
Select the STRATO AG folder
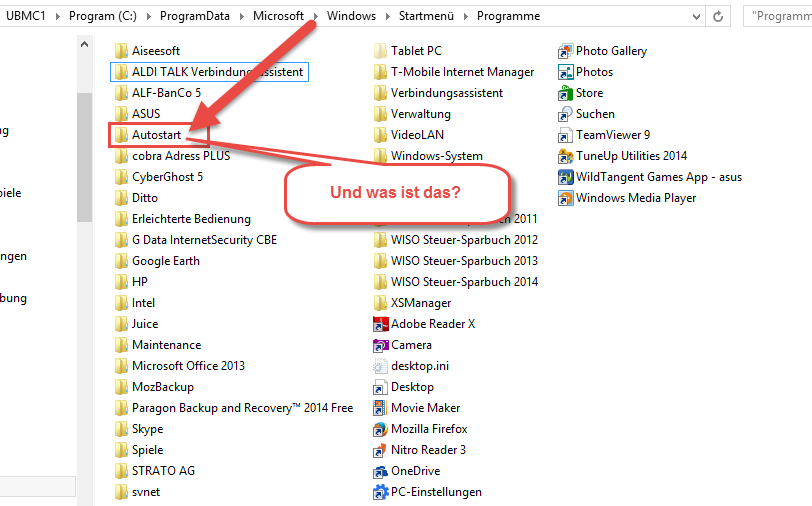pyautogui.click(x=155, y=471)
